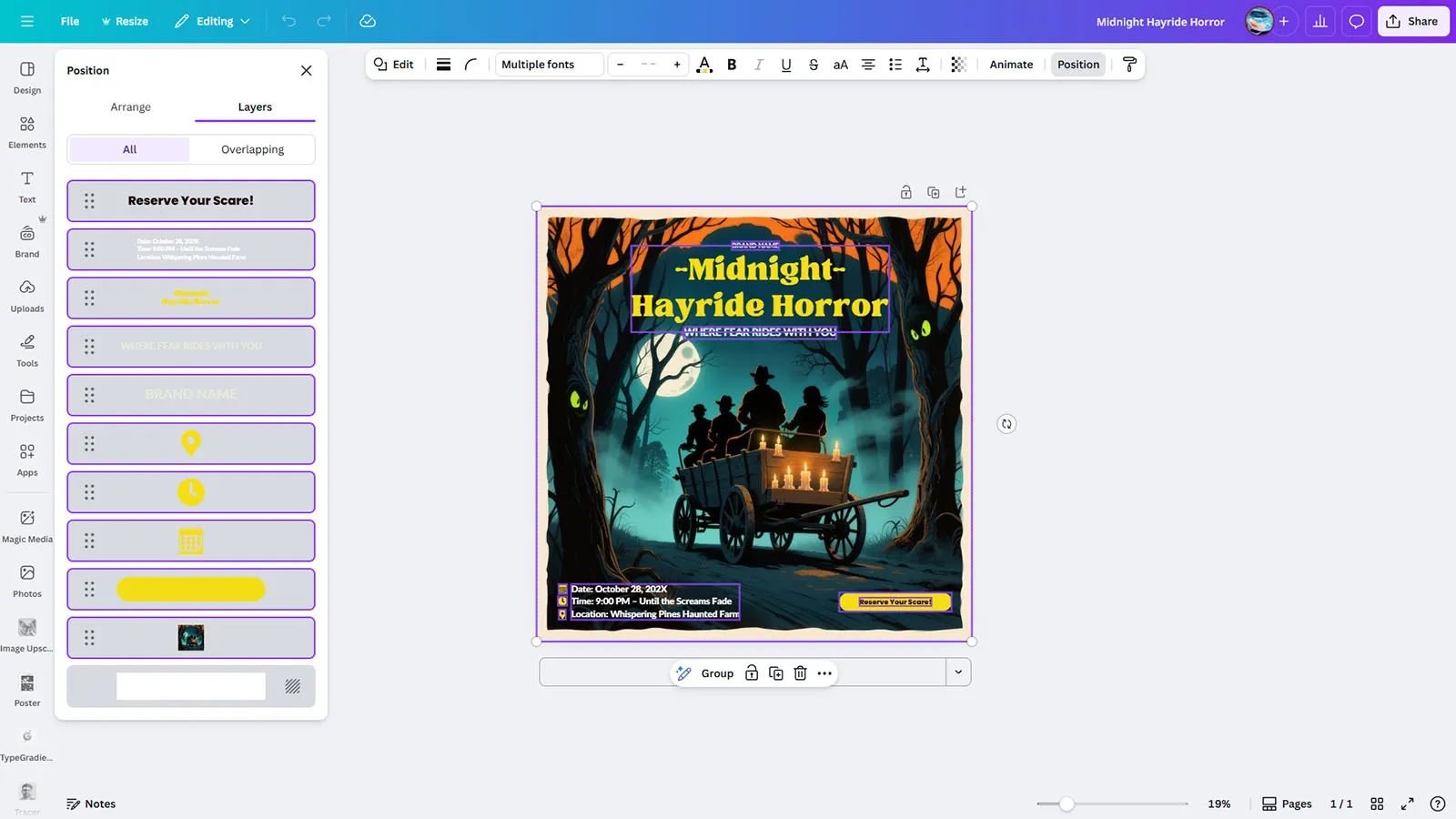This screenshot has height=819, width=1456.
Task: Click the lock icon in floating toolbar
Action: (752, 673)
